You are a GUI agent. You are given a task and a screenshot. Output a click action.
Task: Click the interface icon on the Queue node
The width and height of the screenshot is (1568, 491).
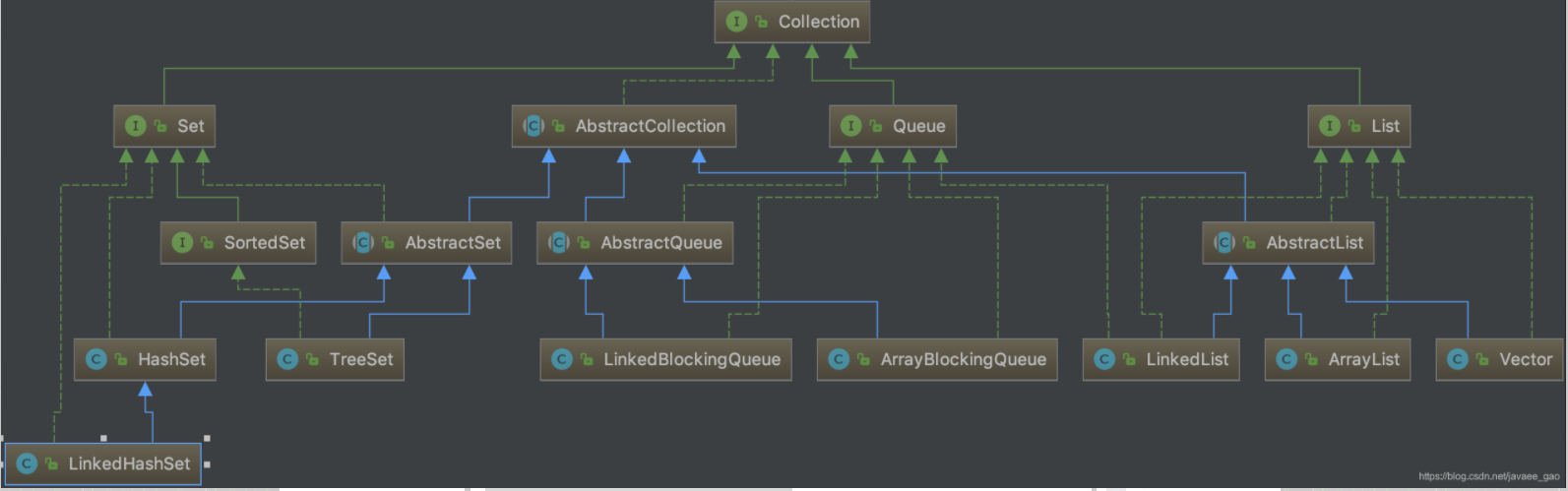(850, 125)
